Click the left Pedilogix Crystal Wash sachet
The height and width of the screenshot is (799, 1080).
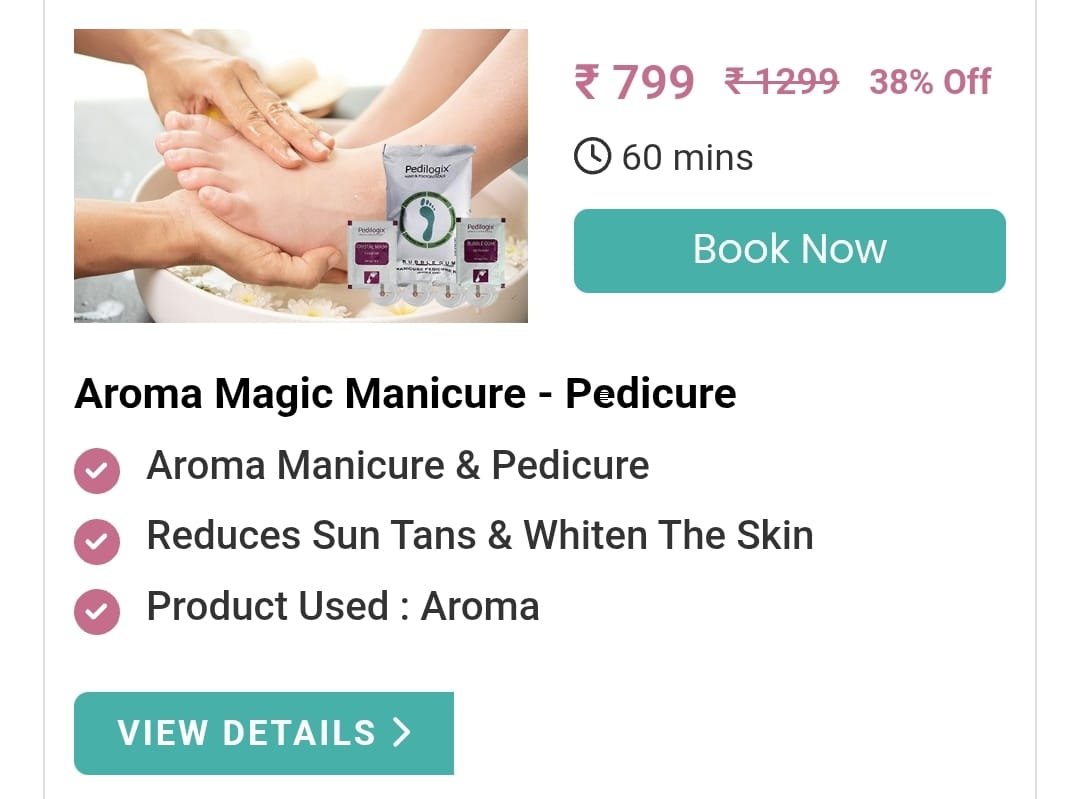tap(372, 254)
